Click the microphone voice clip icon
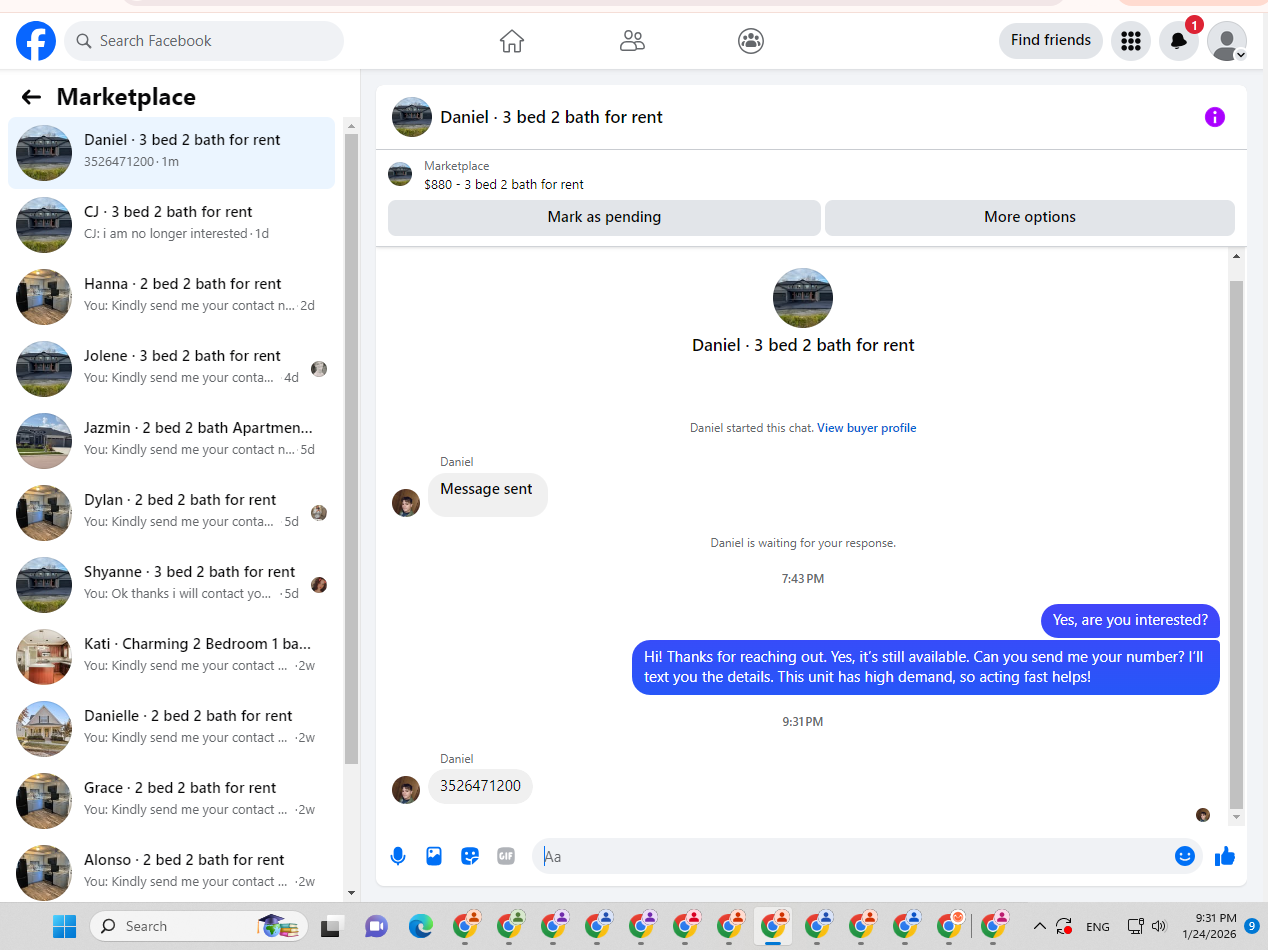 click(398, 856)
